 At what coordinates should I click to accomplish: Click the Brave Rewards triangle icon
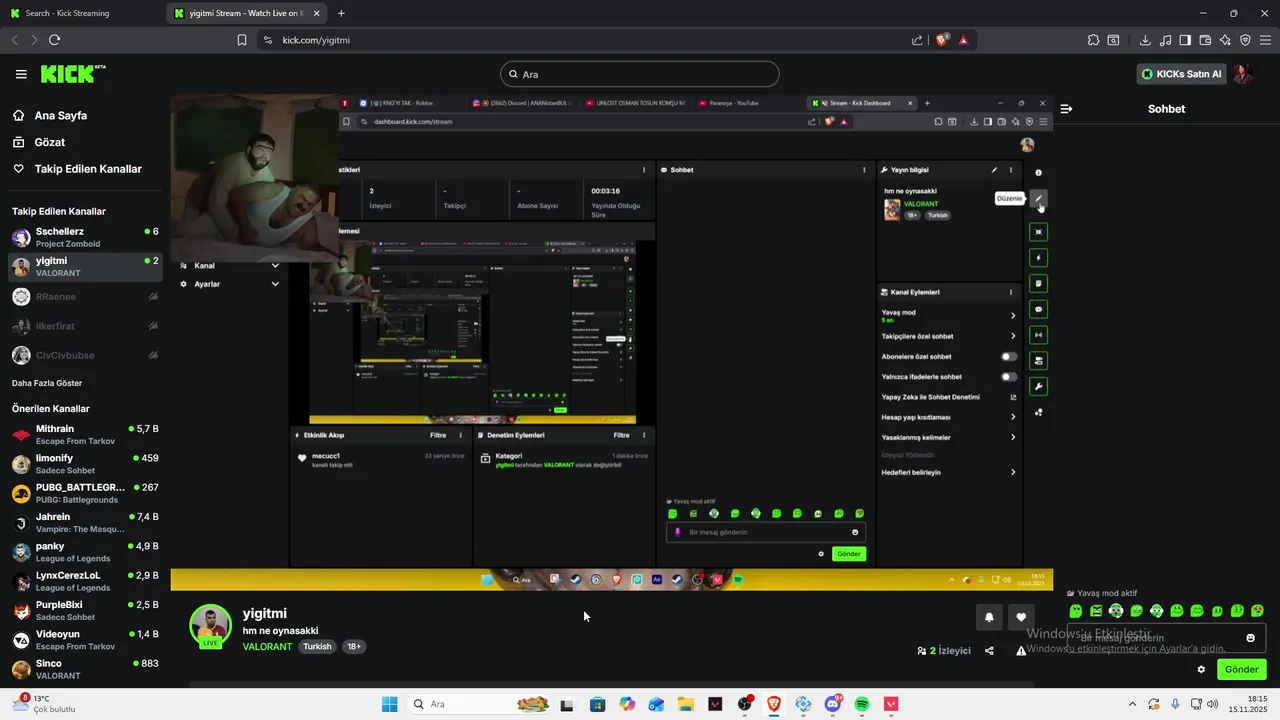pos(963,40)
